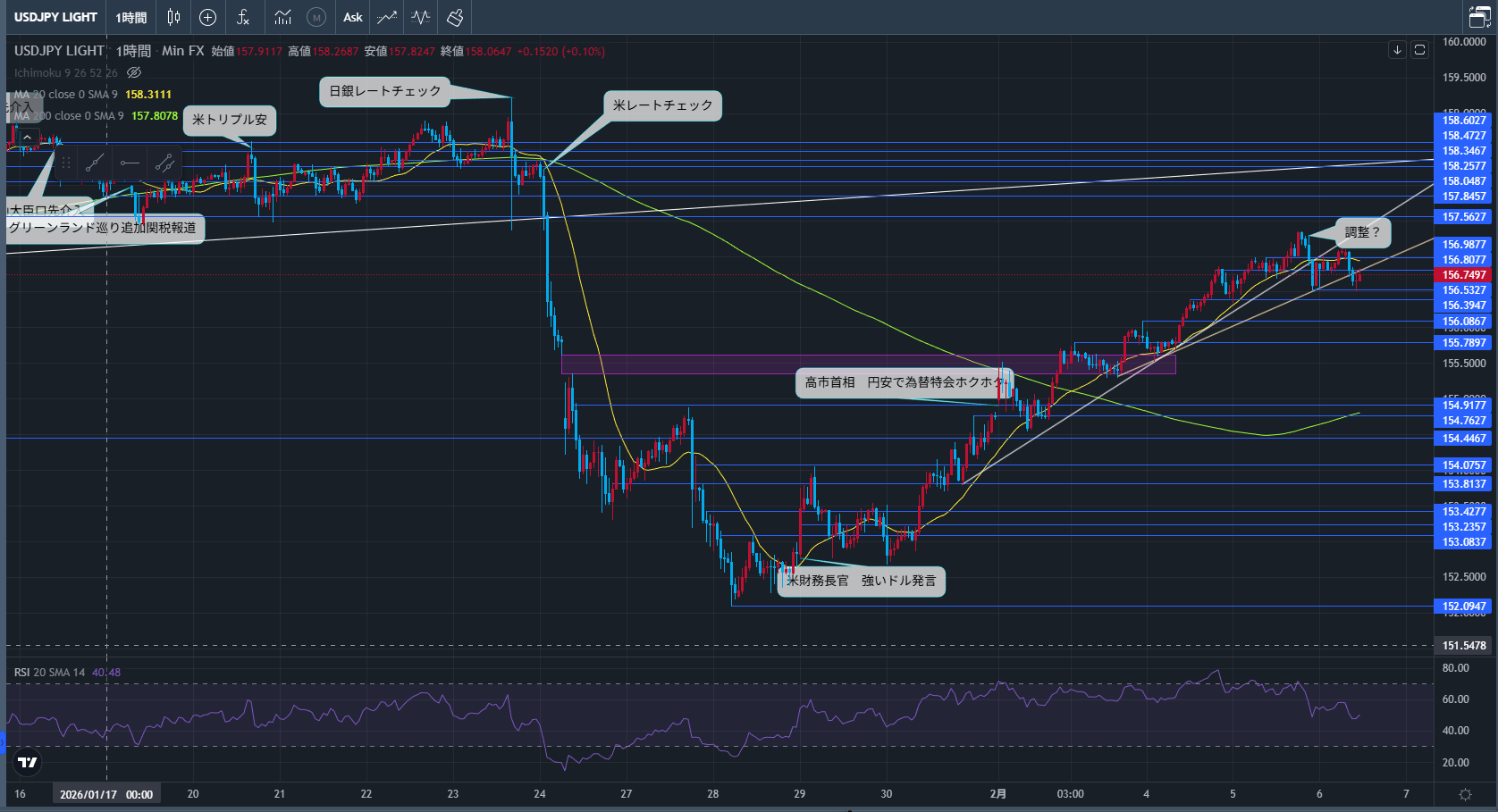Click the chart settings gear at bottom-right

[x=1465, y=793]
